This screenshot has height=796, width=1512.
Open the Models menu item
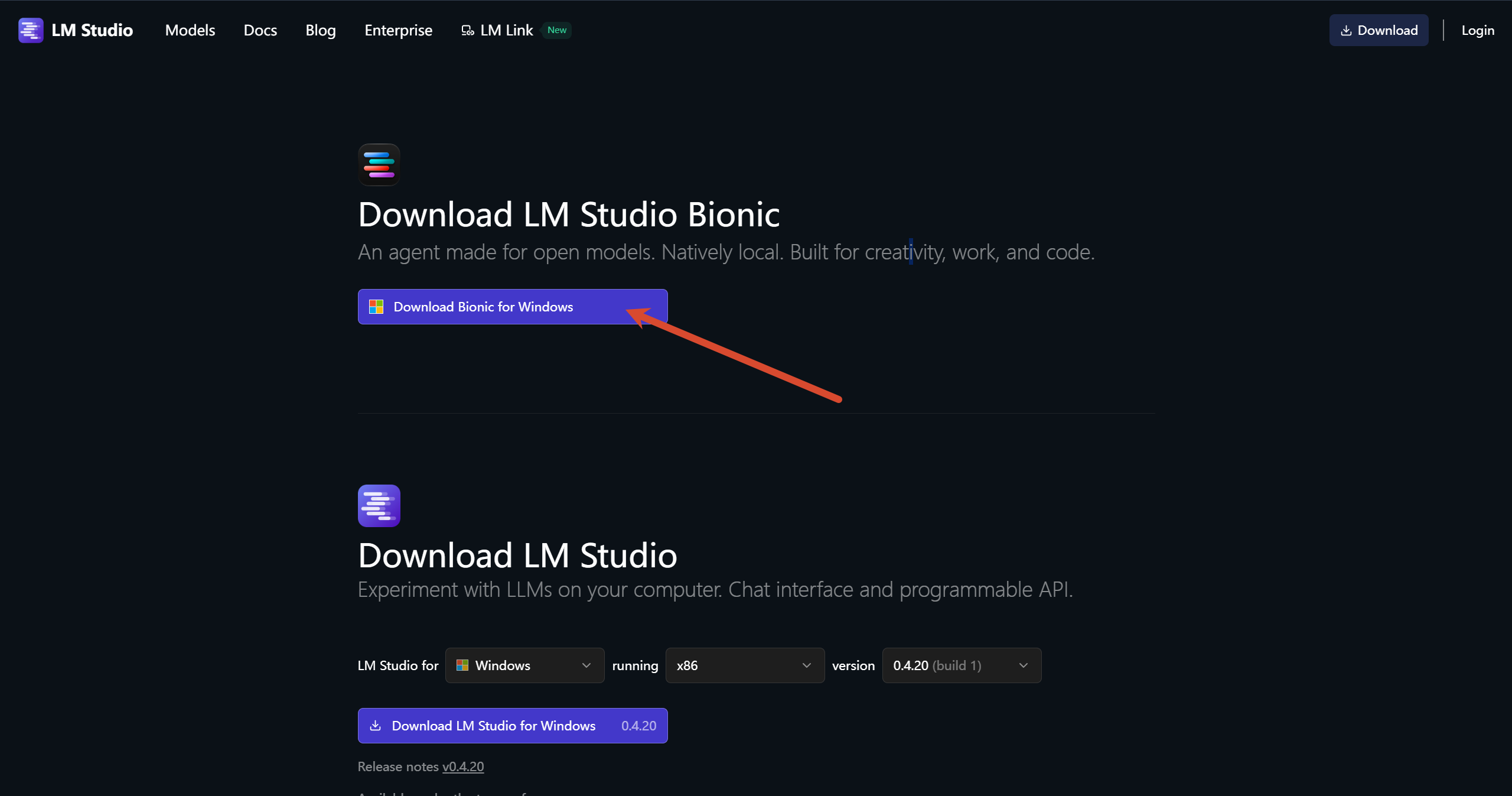pos(190,30)
